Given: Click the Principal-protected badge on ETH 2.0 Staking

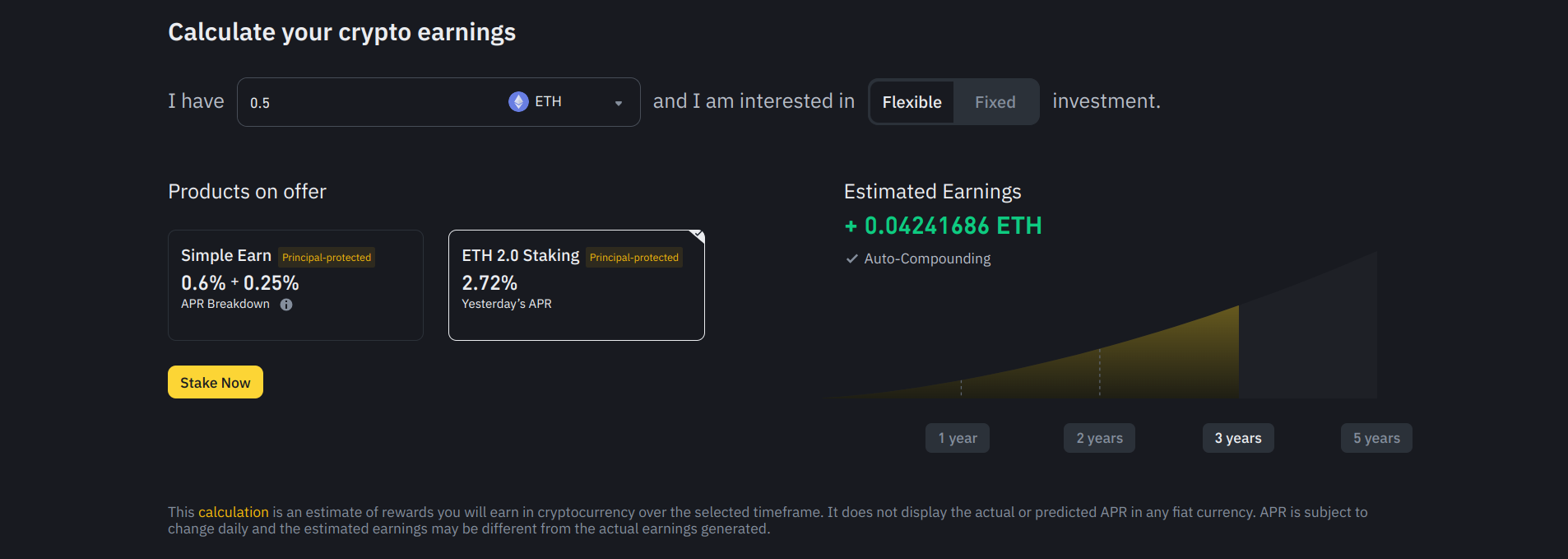Looking at the screenshot, I should pyautogui.click(x=633, y=257).
